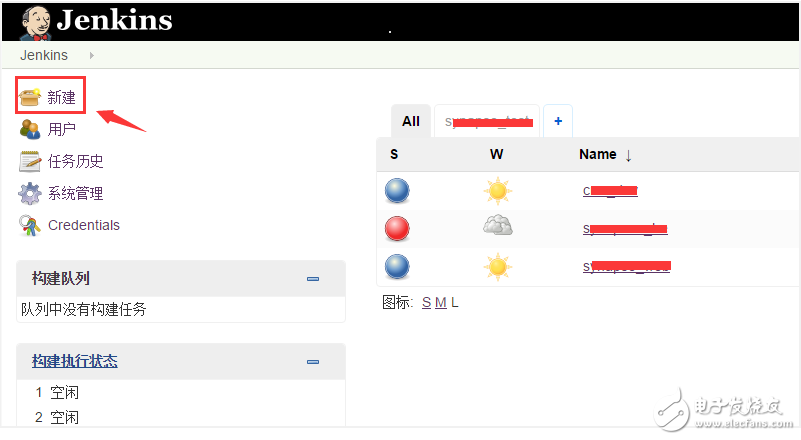Image resolution: width=801 pixels, height=440 pixels.
Task: Set icon size to M
Action: click(x=441, y=303)
